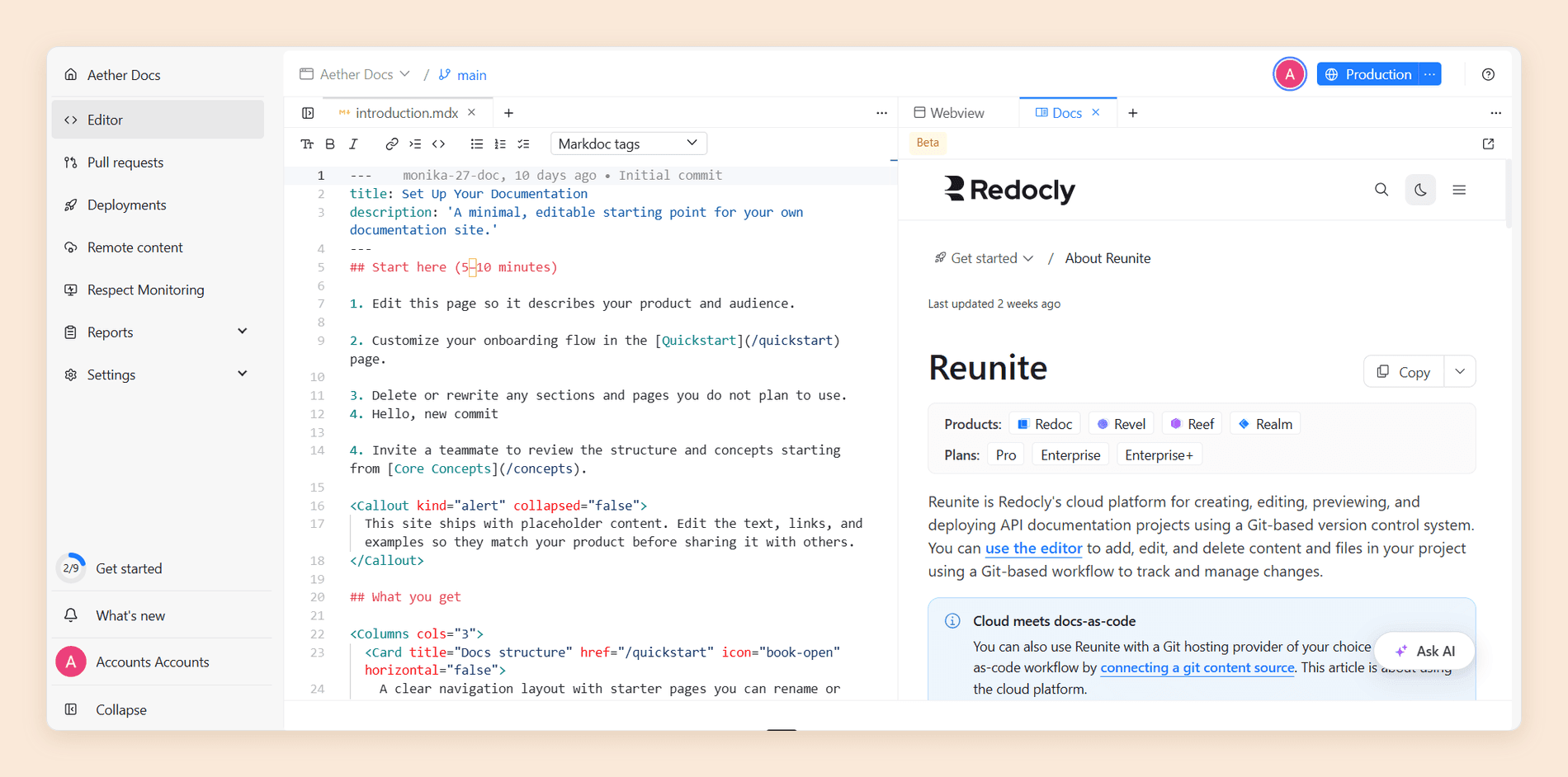Image resolution: width=1568 pixels, height=777 pixels.
Task: Click the Pro plan tag
Action: point(1006,455)
